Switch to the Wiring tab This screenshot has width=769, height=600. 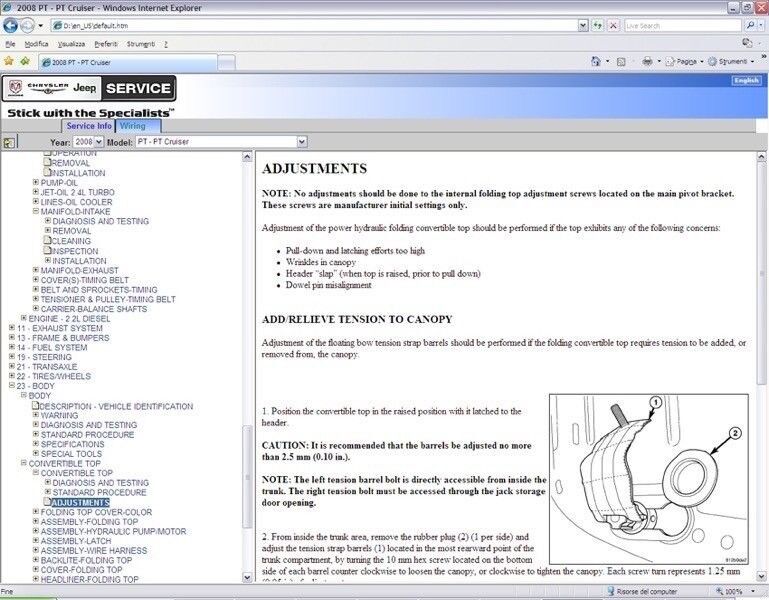pos(132,126)
